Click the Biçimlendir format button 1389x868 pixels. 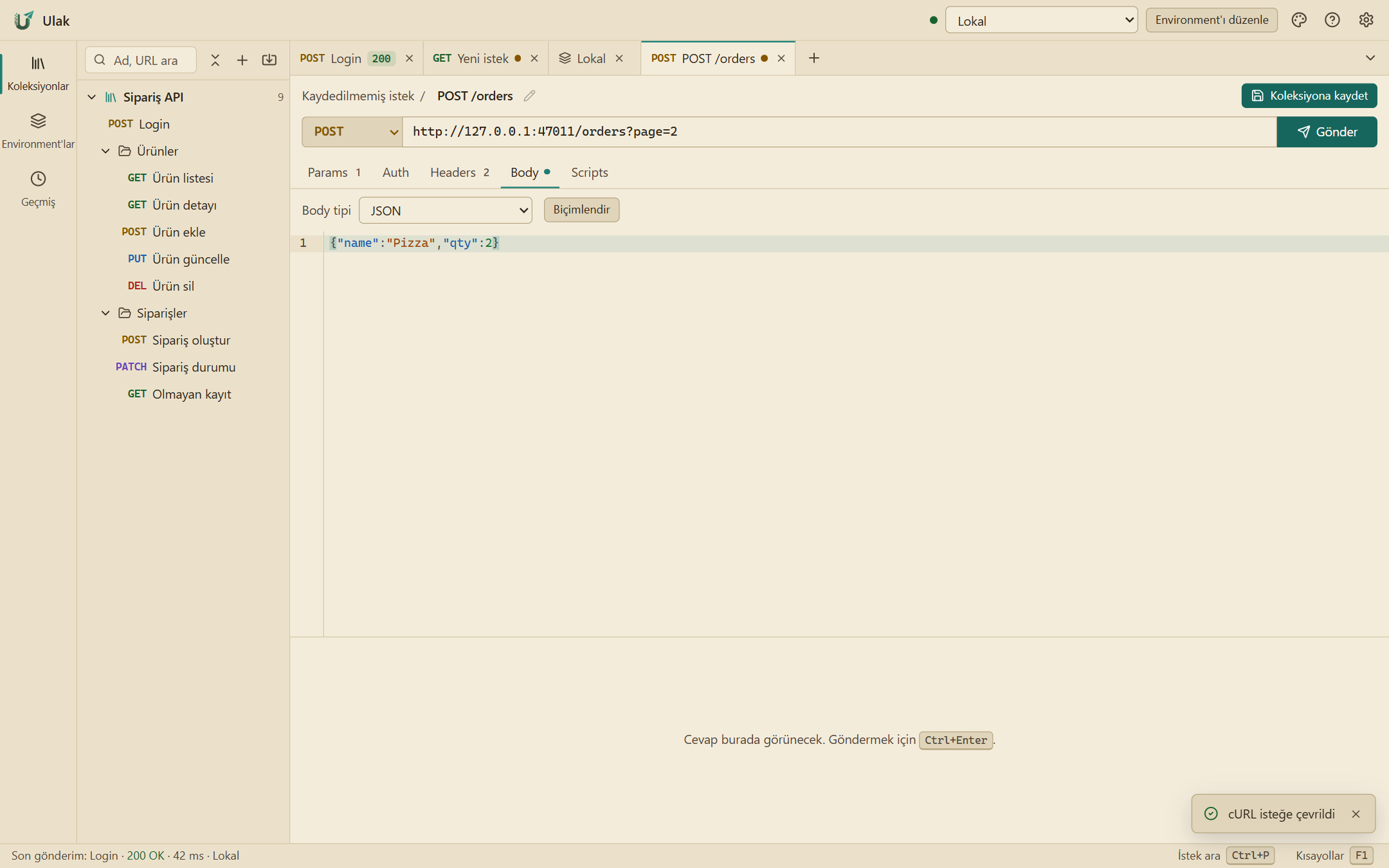click(581, 210)
